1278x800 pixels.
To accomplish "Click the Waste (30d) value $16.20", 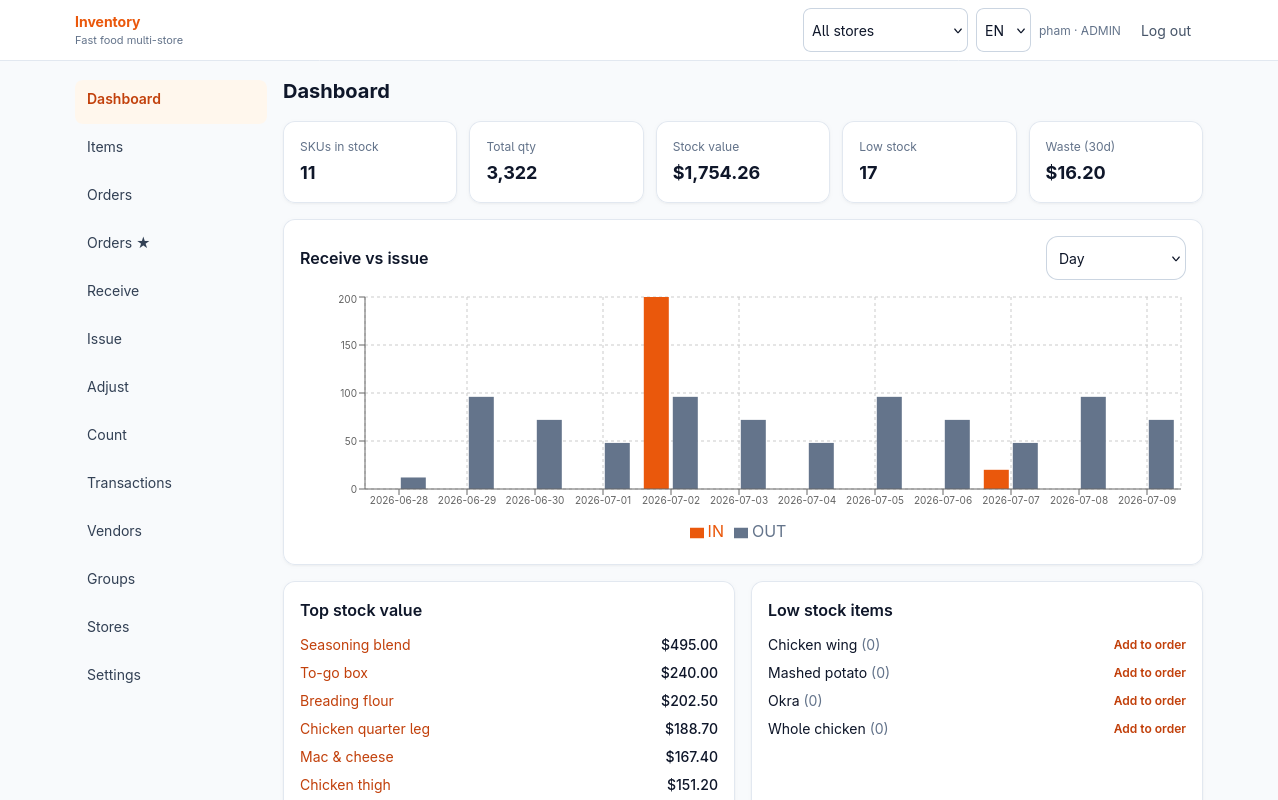I will click(x=1075, y=173).
